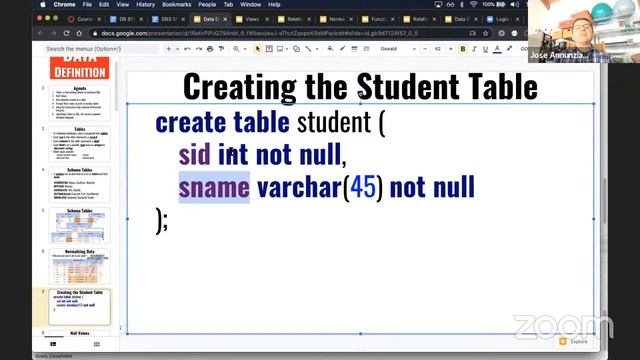640x360 pixels.
Task: Switch to the Login browser tab
Action: click(x=502, y=19)
